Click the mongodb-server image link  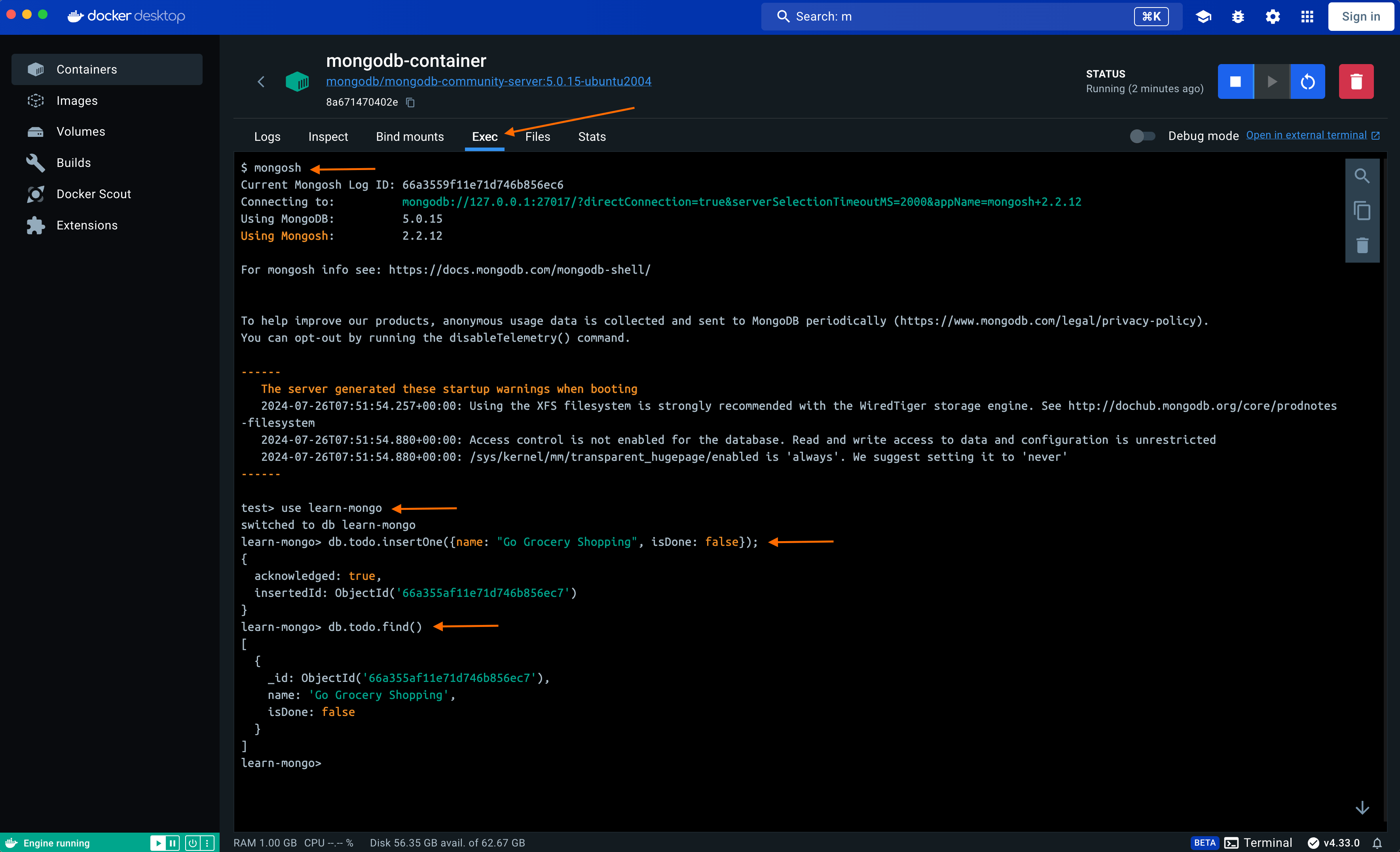click(x=489, y=81)
